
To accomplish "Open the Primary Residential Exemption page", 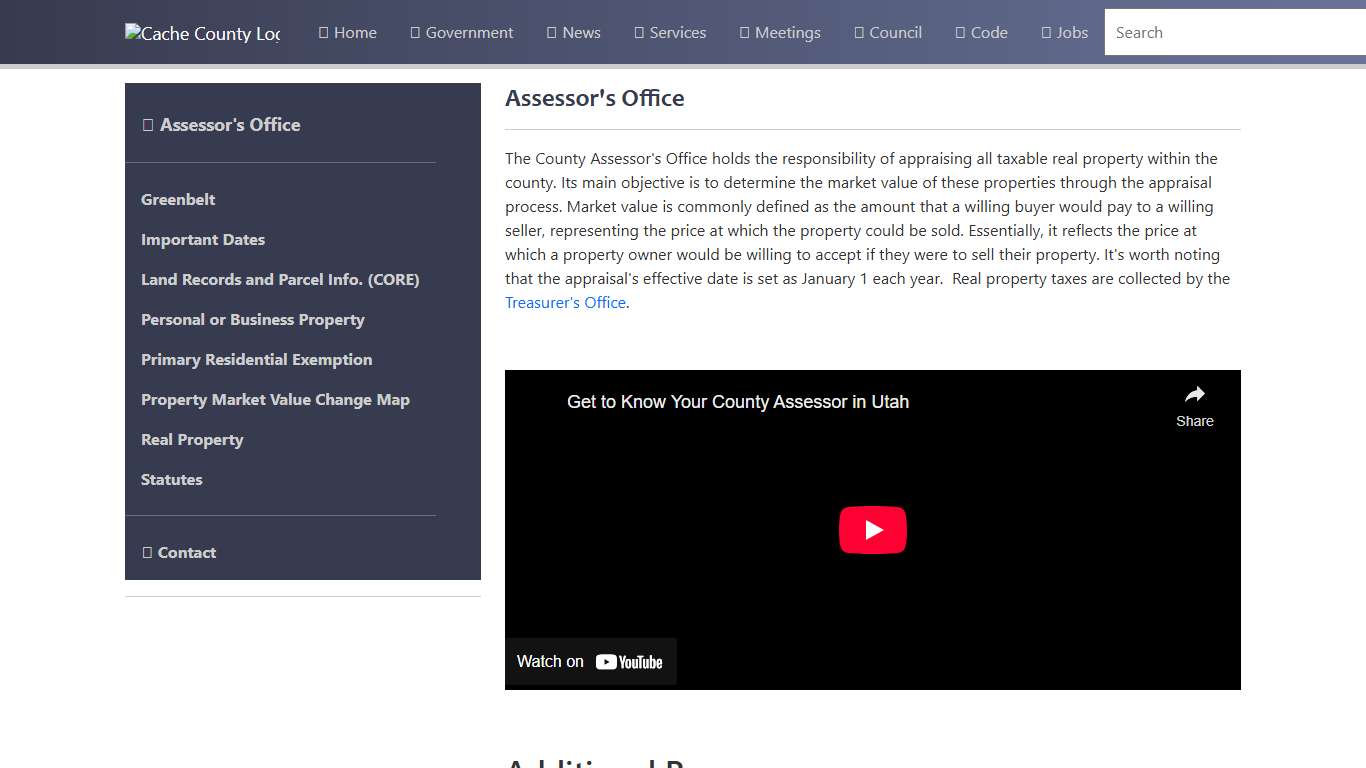I will click(256, 359).
